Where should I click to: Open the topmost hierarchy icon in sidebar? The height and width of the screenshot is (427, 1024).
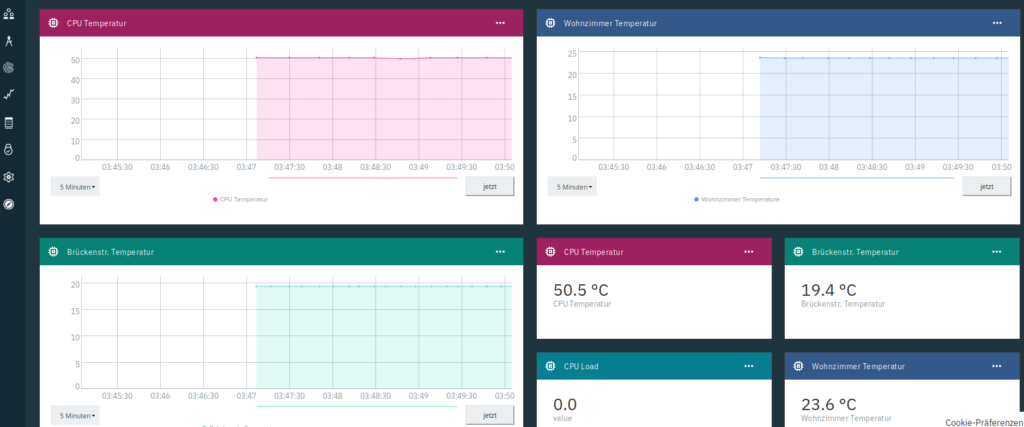point(9,14)
